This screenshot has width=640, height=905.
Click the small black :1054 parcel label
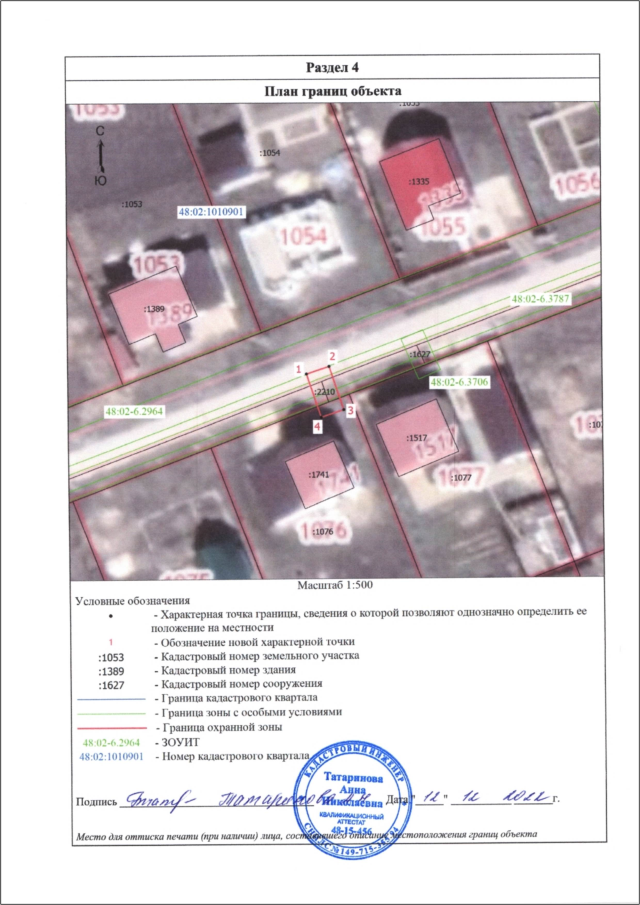pyautogui.click(x=270, y=153)
